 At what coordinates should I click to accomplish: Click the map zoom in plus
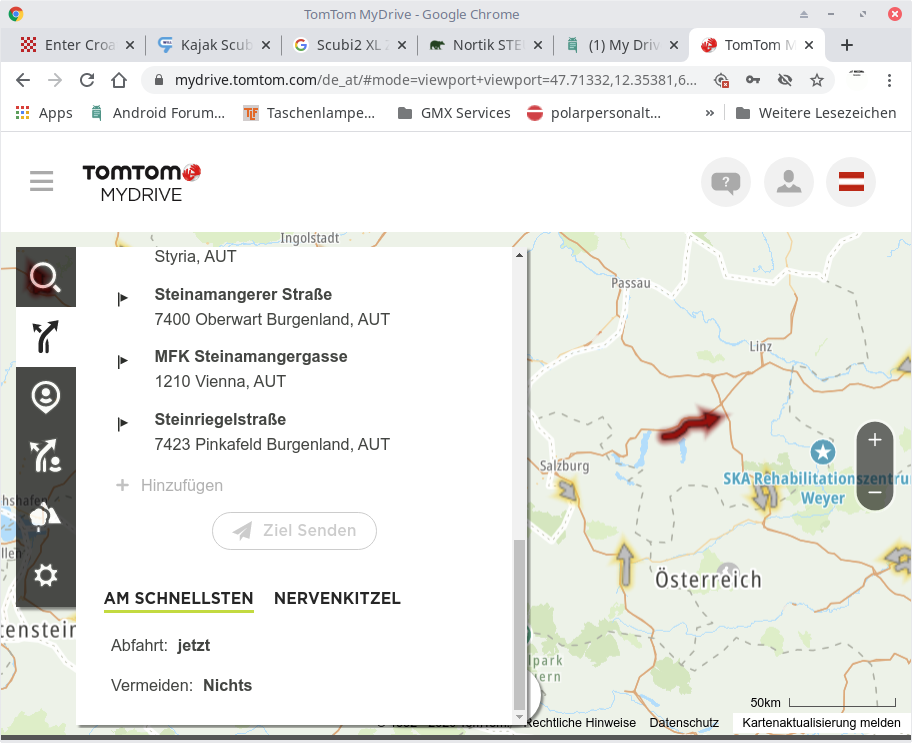(x=875, y=440)
